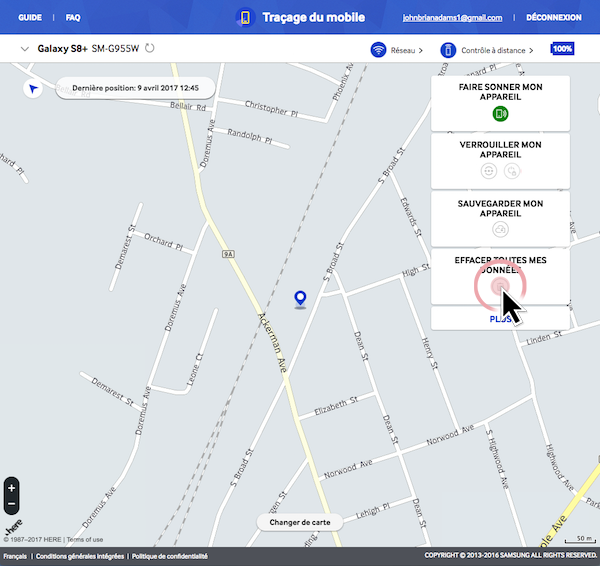
Task: Click the refresh icon beside SM-G955W
Action: click(x=150, y=48)
